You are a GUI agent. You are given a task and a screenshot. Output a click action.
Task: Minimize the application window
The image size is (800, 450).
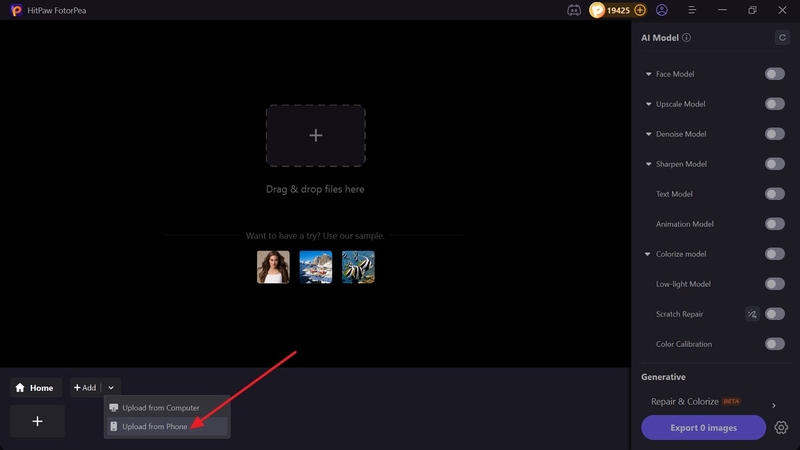[x=722, y=10]
